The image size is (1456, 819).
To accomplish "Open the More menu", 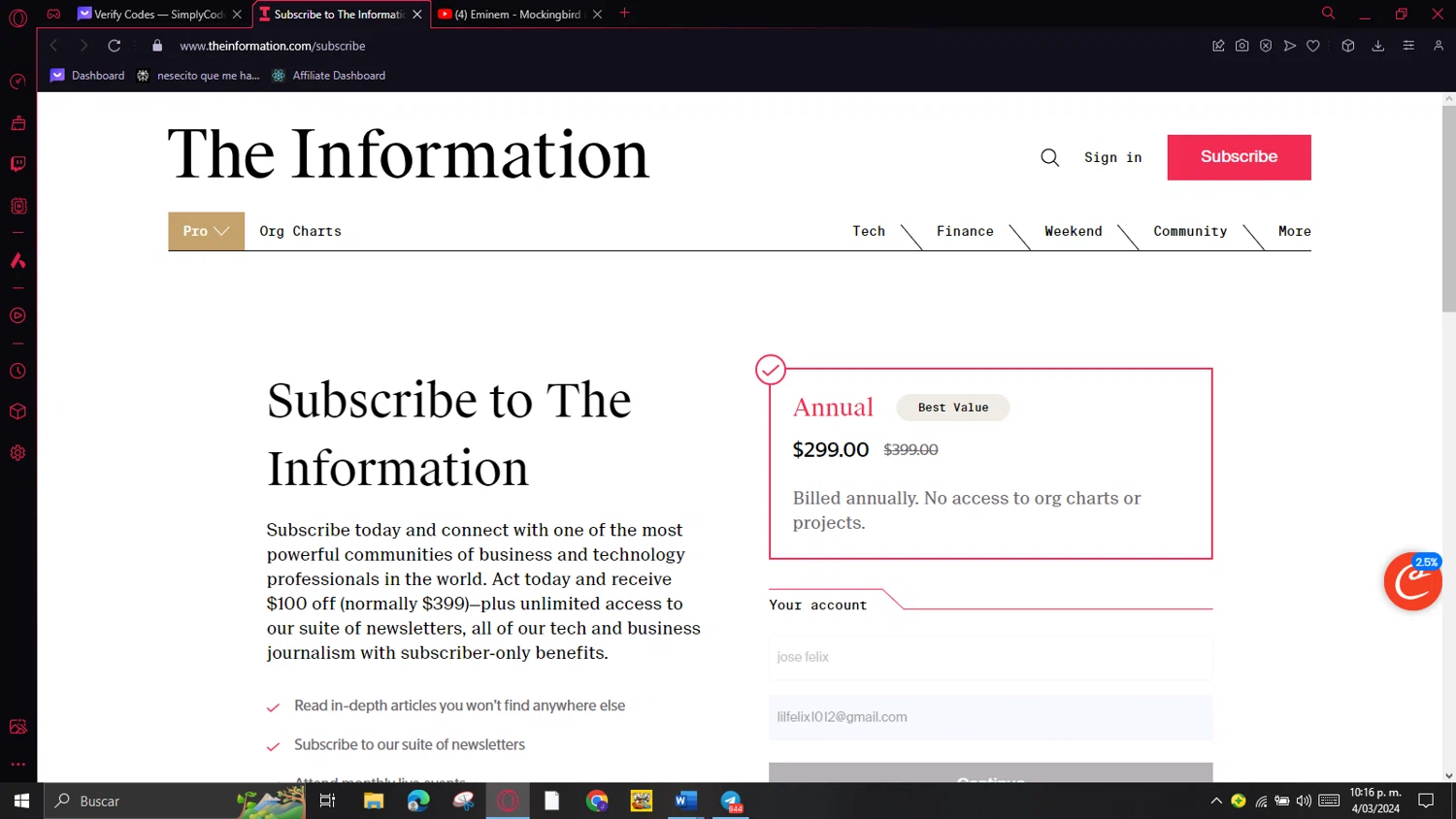I will (x=1294, y=231).
